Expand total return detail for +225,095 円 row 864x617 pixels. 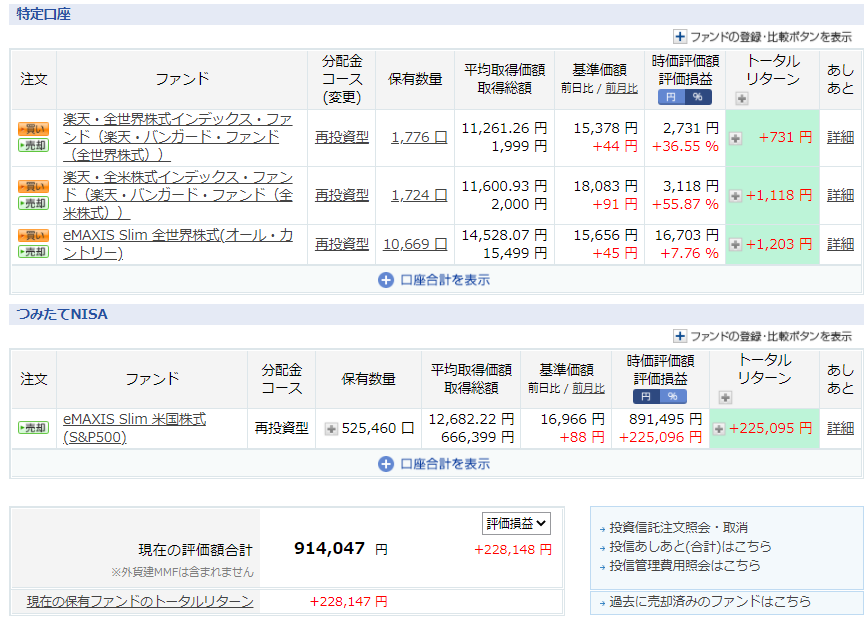coord(719,429)
